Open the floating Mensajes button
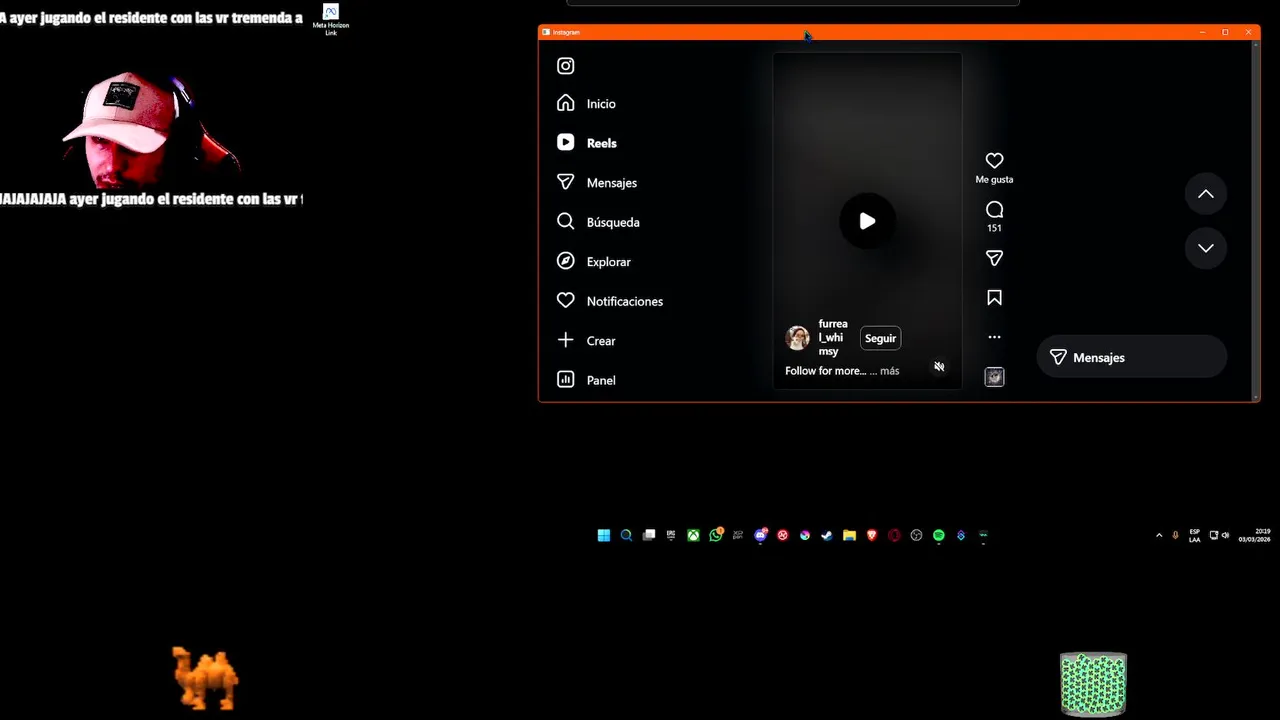Image resolution: width=1280 pixels, height=720 pixels. point(1132,357)
